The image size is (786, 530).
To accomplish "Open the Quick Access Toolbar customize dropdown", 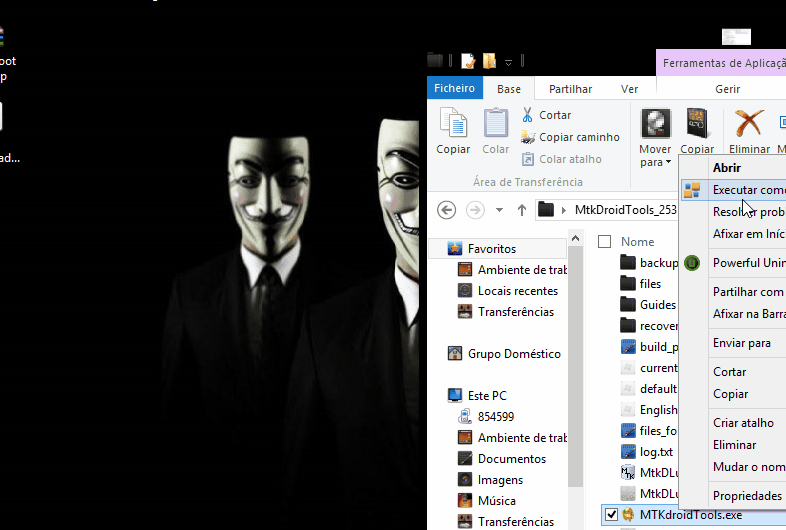I will click(509, 62).
